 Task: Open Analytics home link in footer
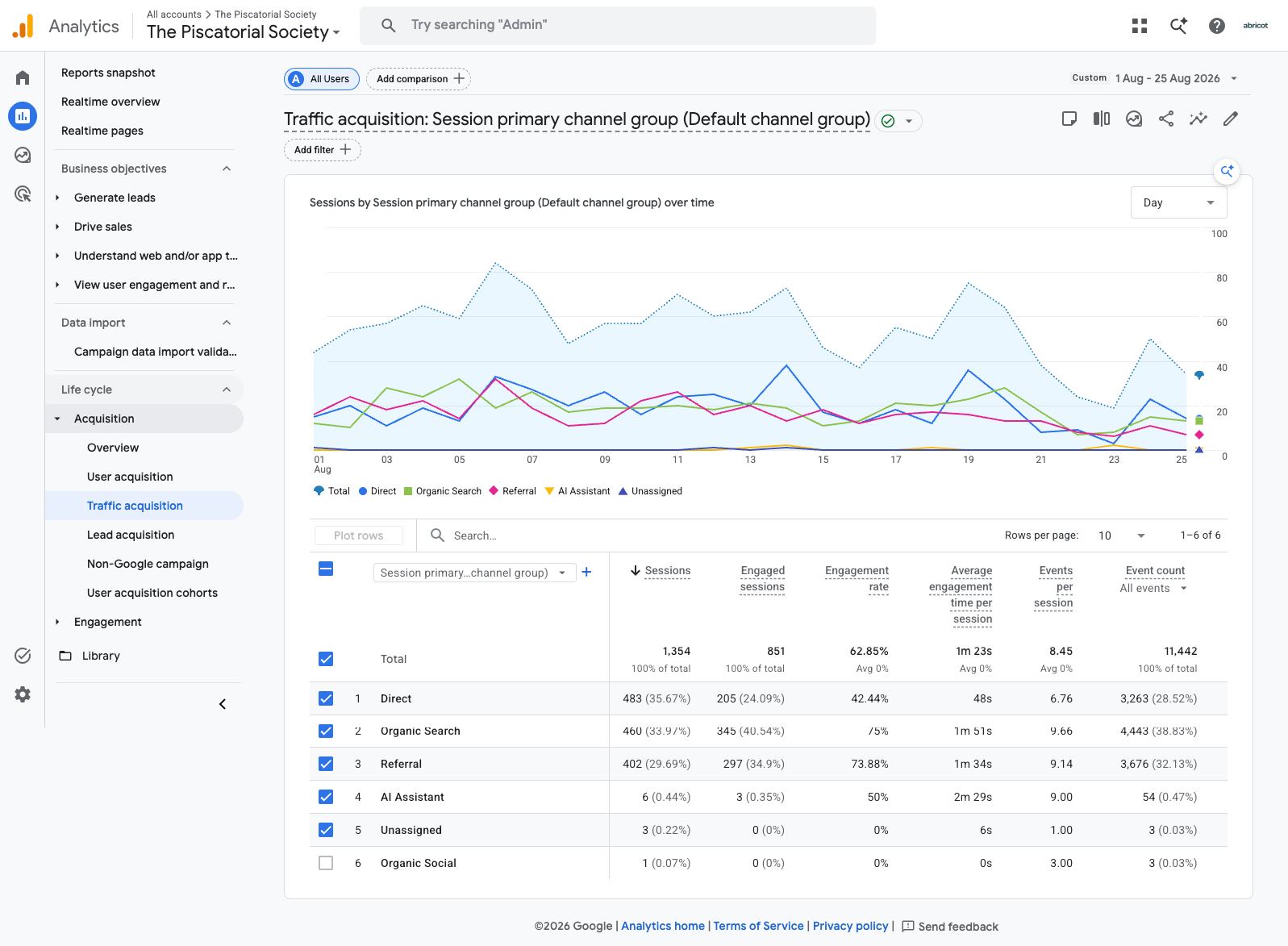point(663,926)
